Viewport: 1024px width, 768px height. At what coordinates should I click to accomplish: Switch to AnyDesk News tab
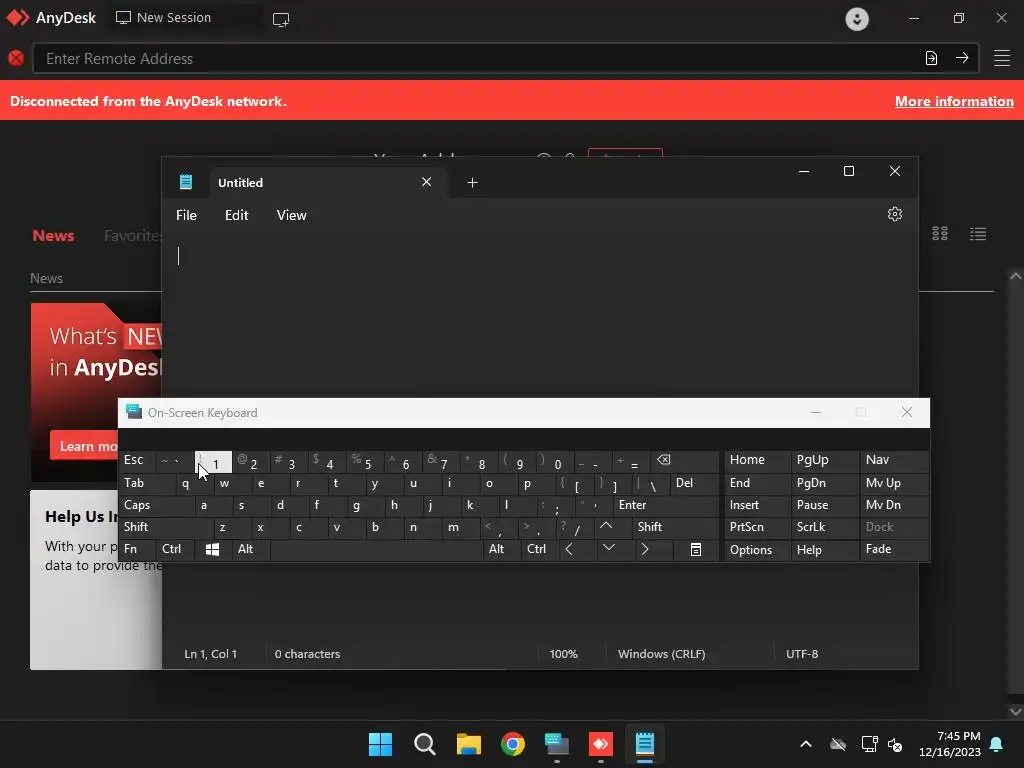point(53,236)
